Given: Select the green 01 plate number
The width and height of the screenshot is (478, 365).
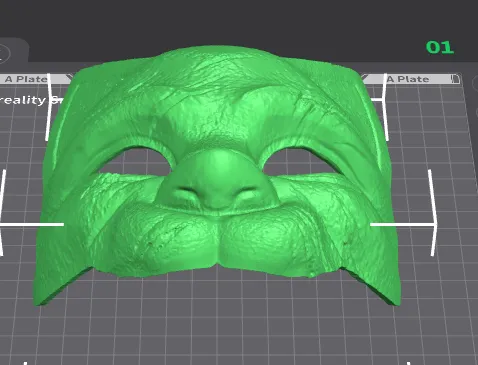Looking at the screenshot, I should [x=440, y=47].
